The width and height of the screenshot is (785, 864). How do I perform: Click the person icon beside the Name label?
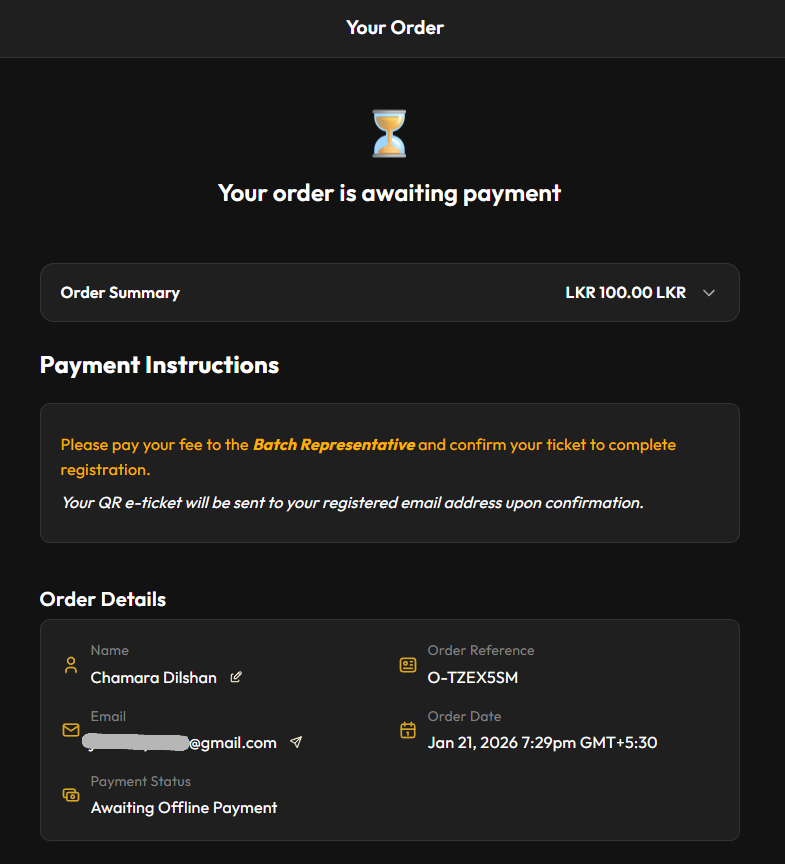70,665
